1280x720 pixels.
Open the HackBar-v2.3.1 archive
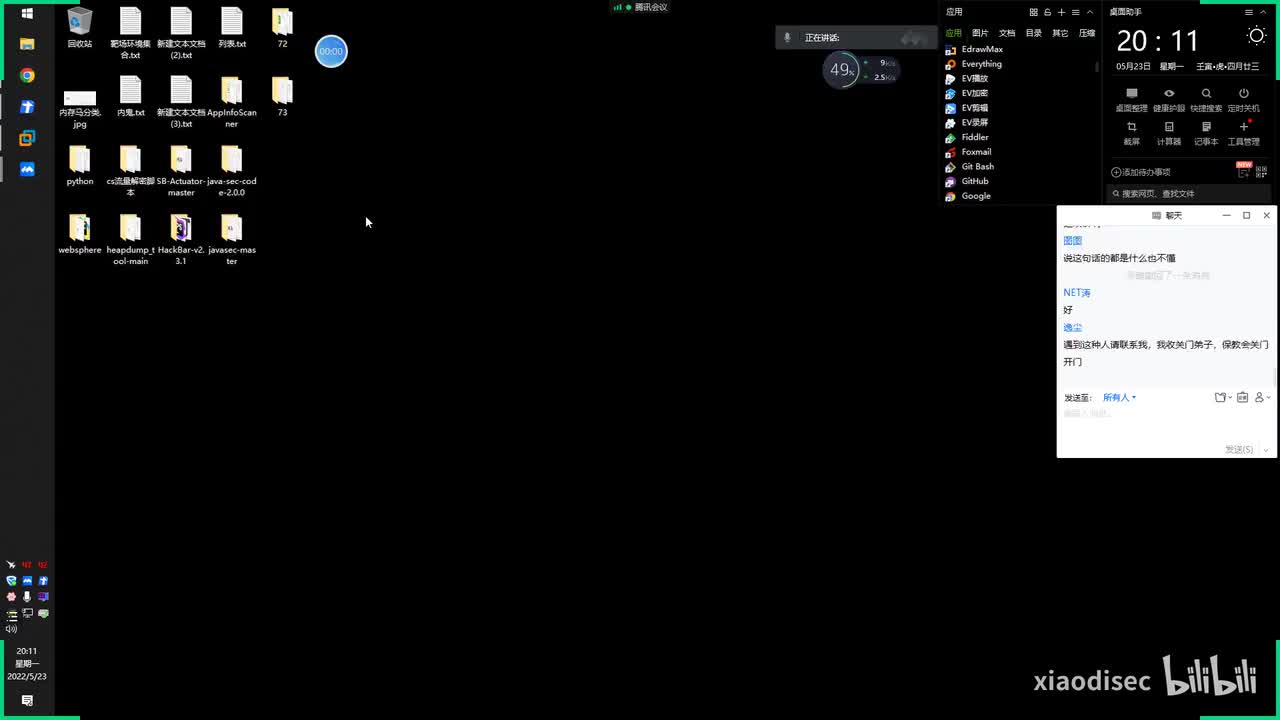(x=181, y=240)
